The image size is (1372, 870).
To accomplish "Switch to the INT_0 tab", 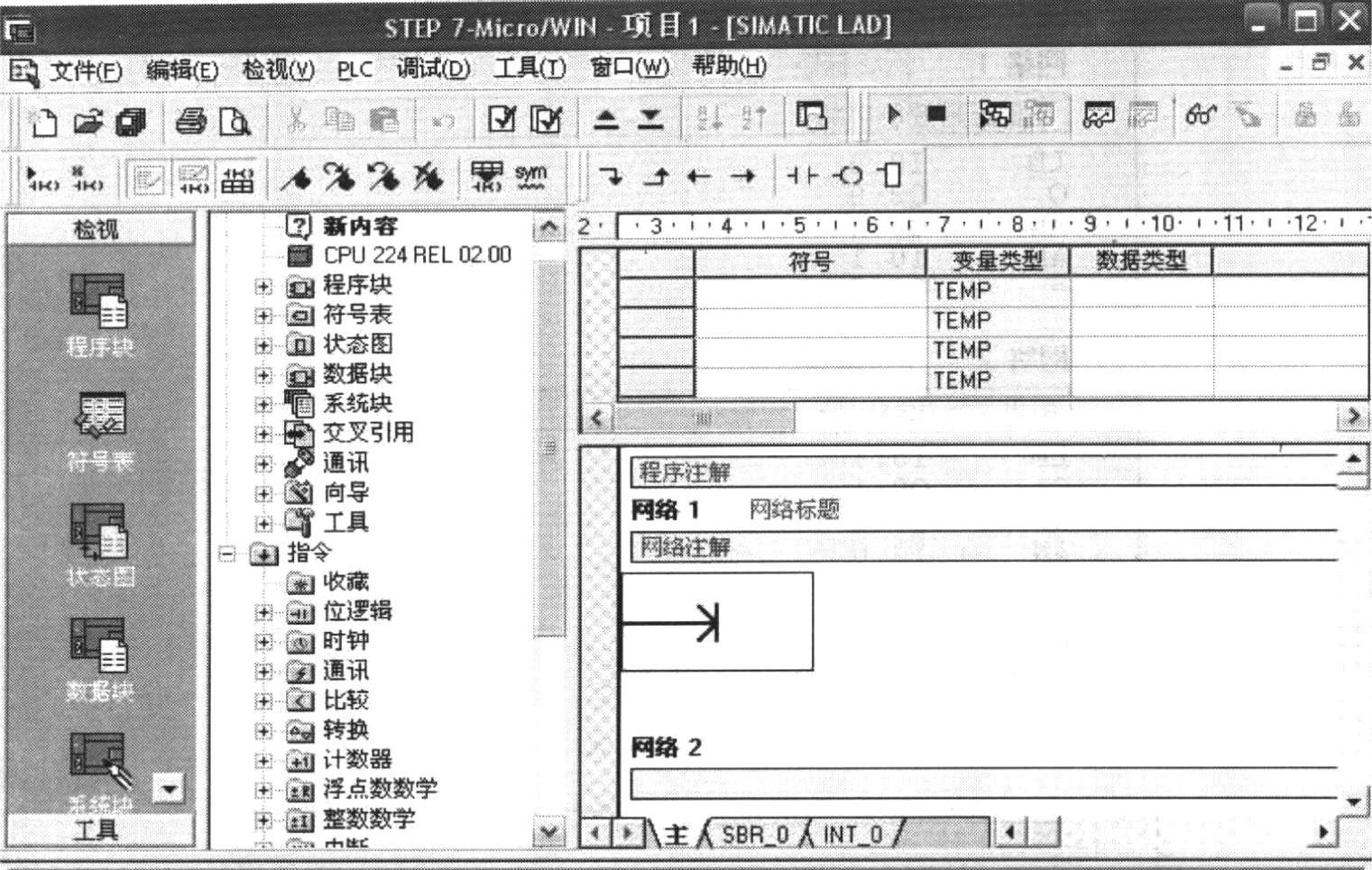I will (852, 834).
